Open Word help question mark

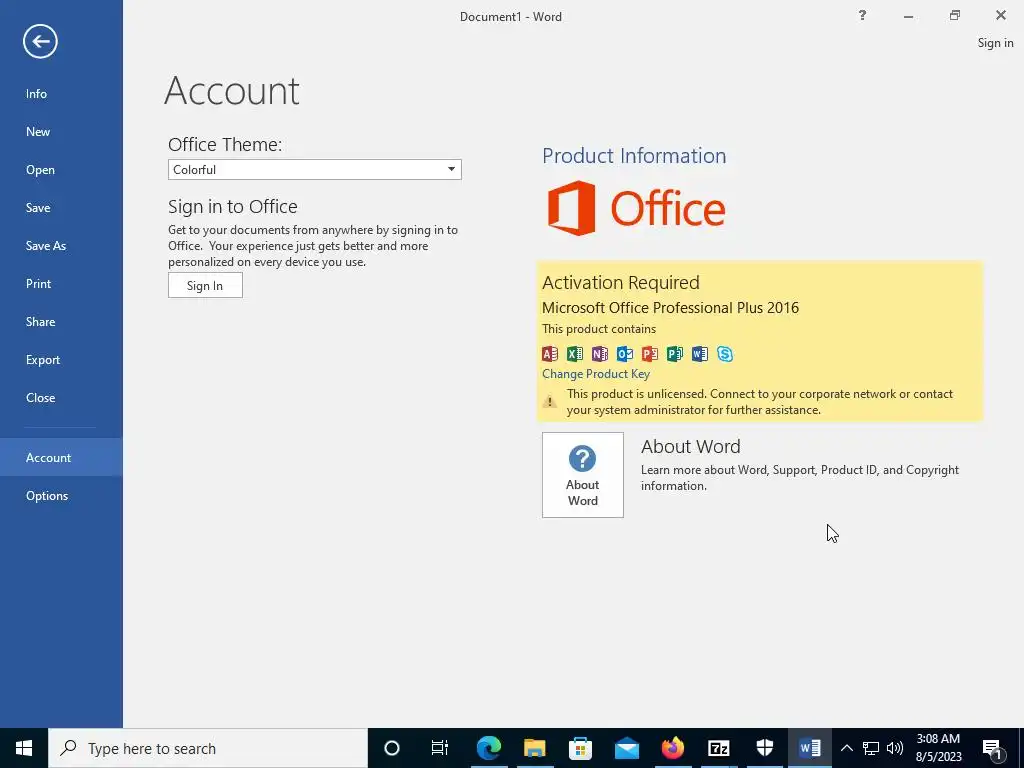(862, 15)
